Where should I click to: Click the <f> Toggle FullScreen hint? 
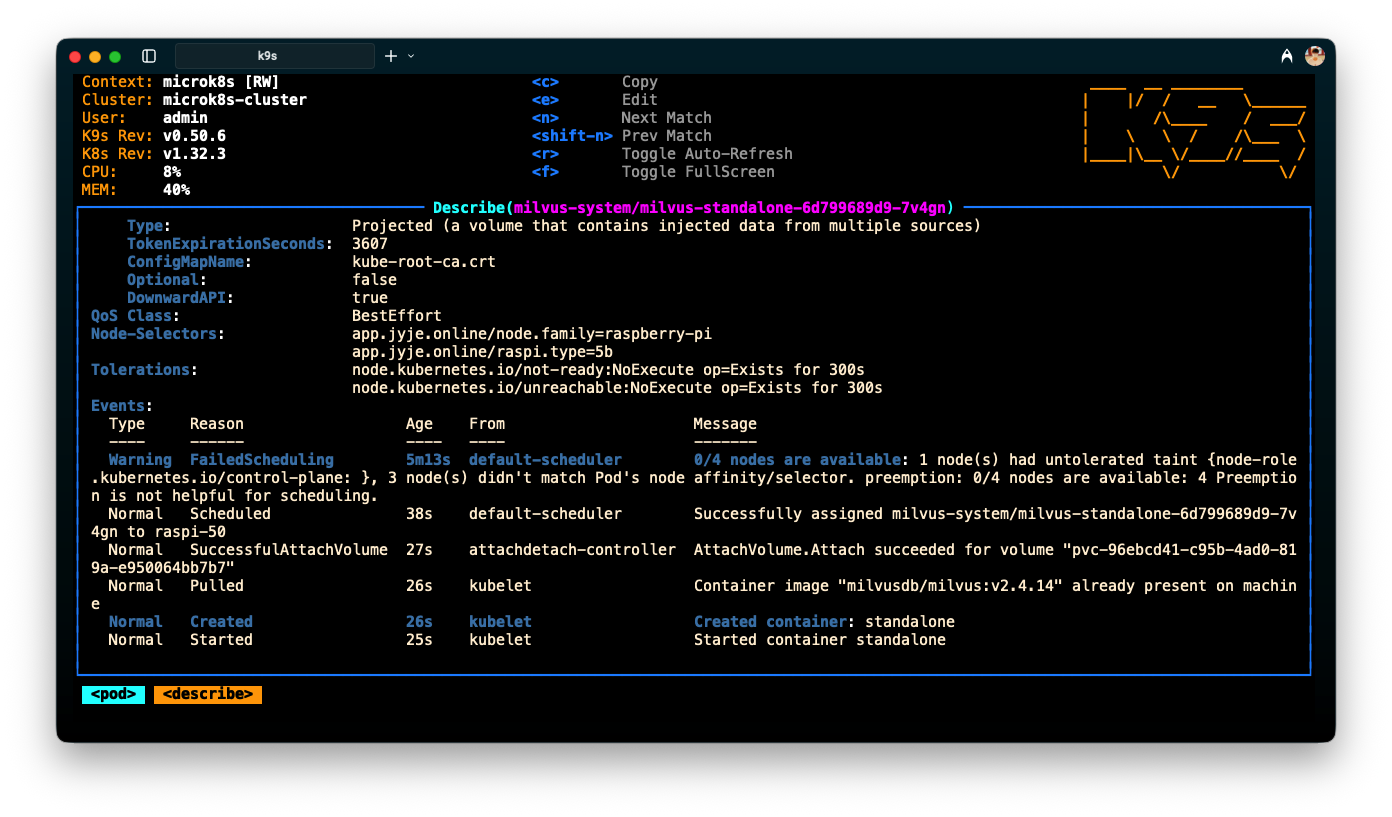coord(653,172)
